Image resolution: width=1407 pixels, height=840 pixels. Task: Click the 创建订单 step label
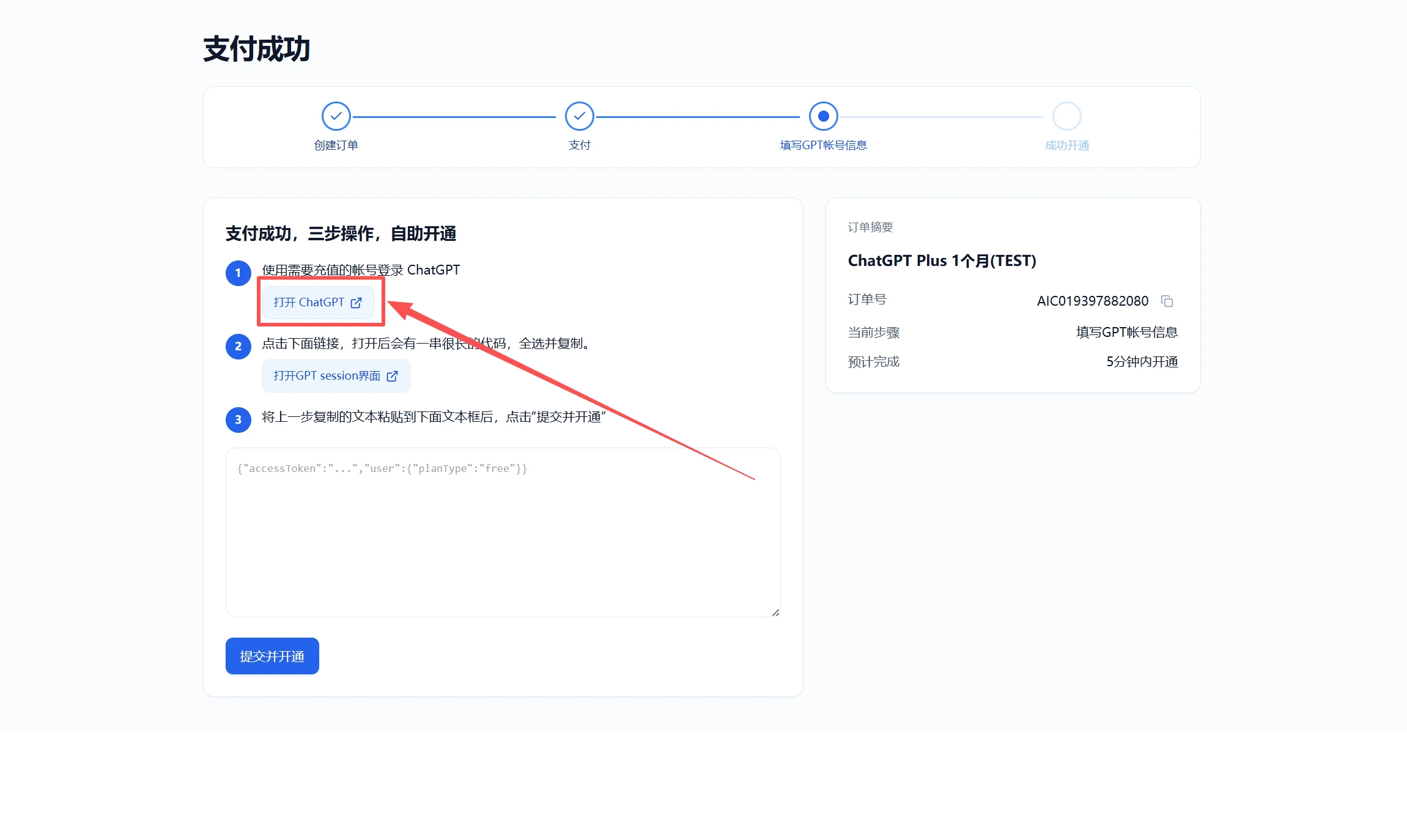(336, 146)
